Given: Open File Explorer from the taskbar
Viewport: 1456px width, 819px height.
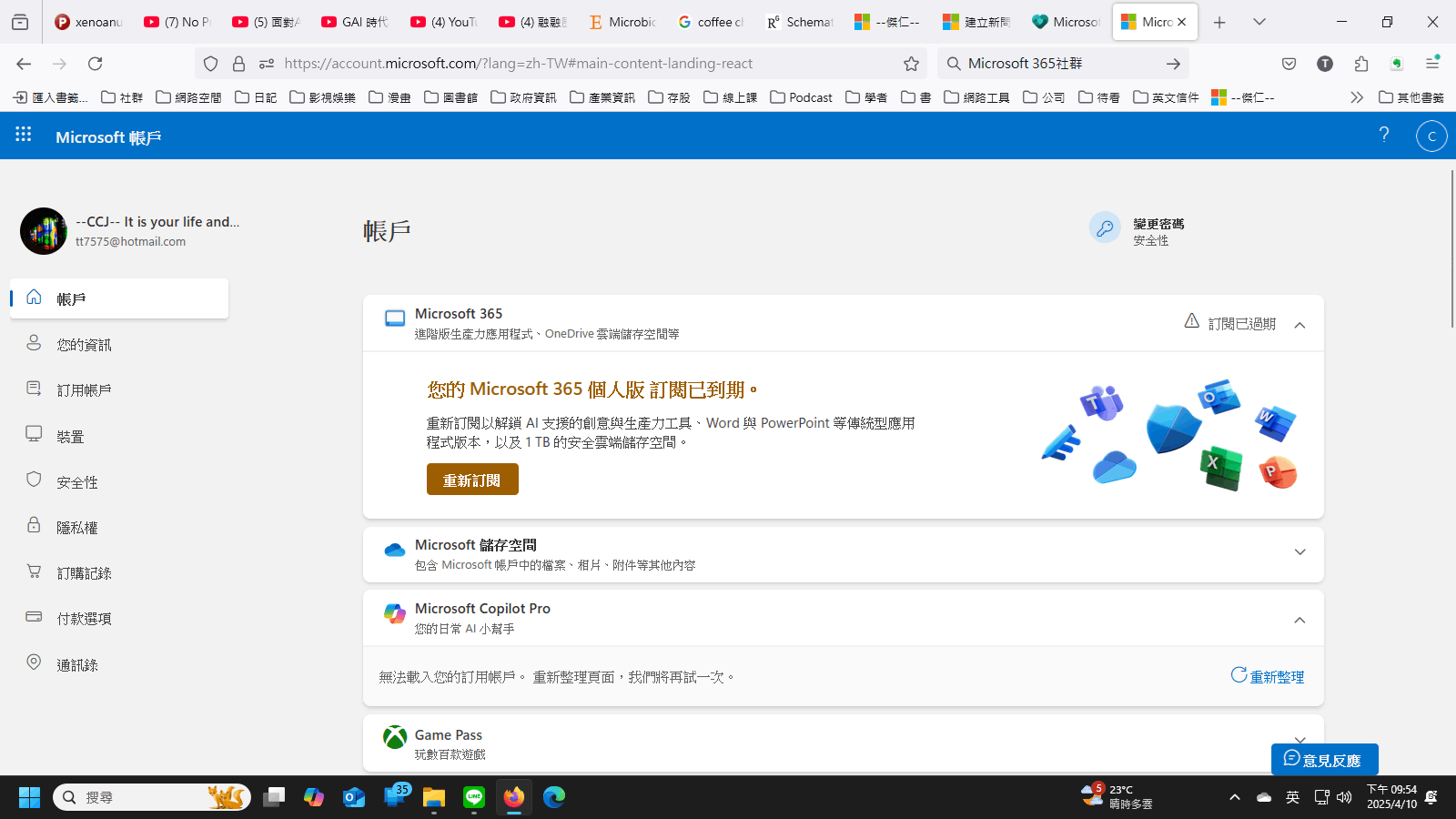Looking at the screenshot, I should 434,798.
